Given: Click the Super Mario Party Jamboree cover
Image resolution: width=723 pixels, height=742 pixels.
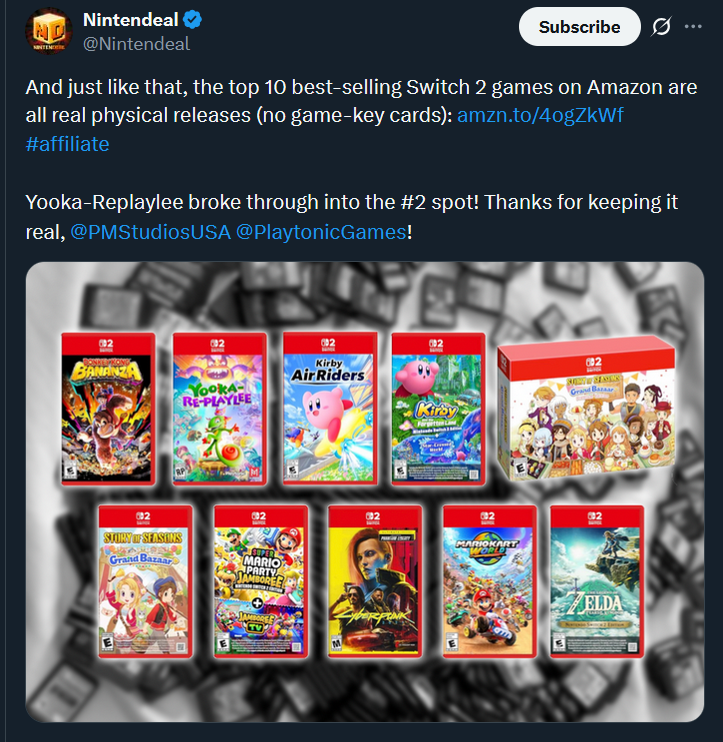Looking at the screenshot, I should point(261,582).
